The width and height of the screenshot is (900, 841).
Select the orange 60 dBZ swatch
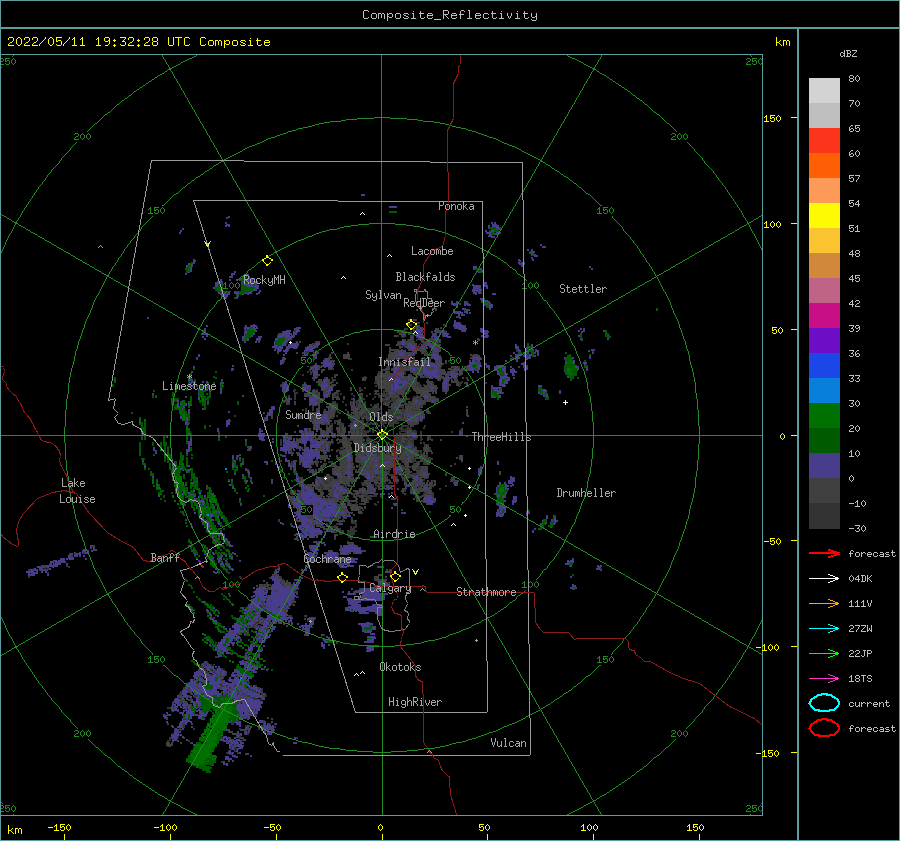click(824, 165)
